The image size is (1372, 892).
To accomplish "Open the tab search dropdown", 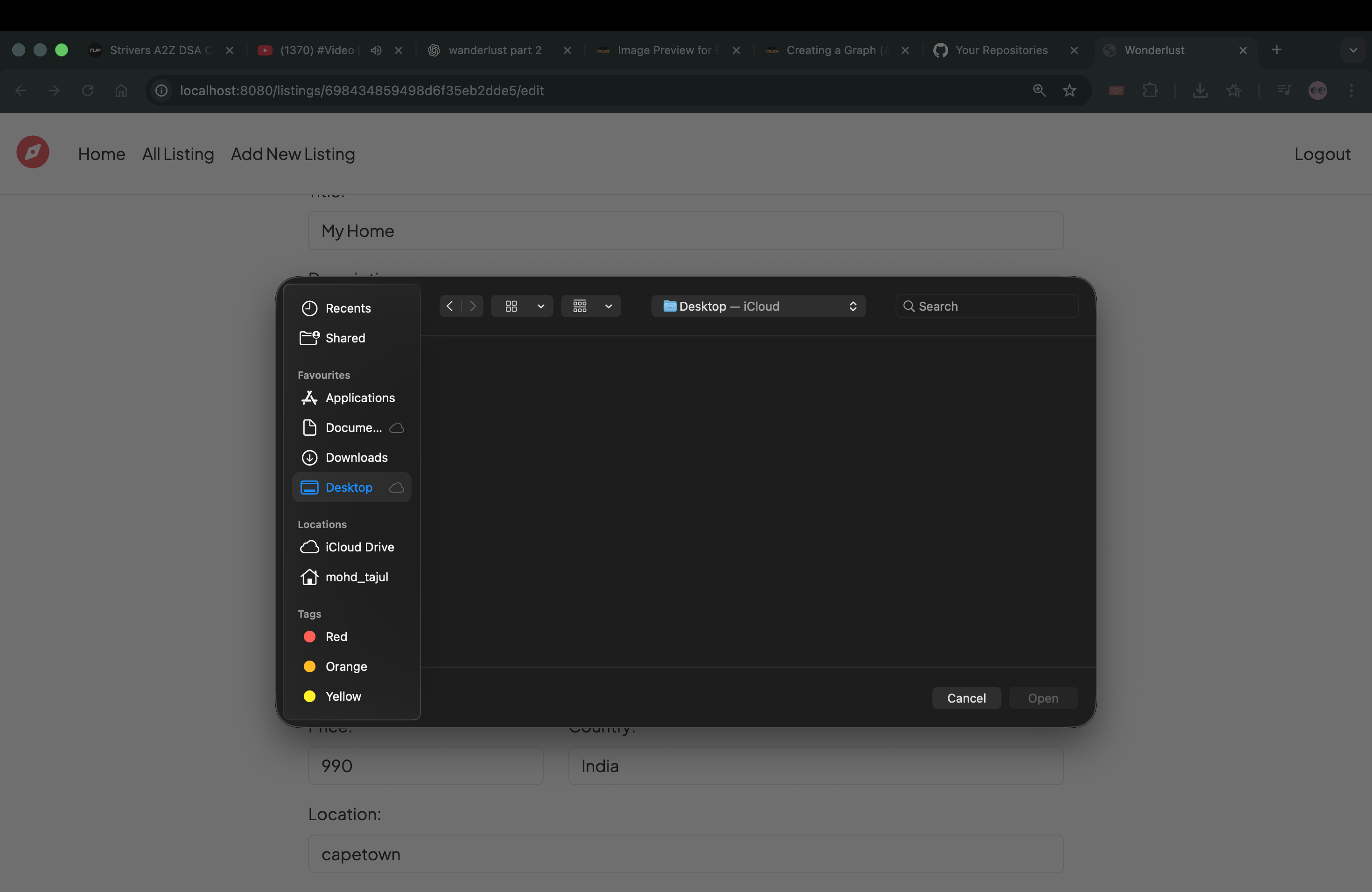I will click(1353, 50).
